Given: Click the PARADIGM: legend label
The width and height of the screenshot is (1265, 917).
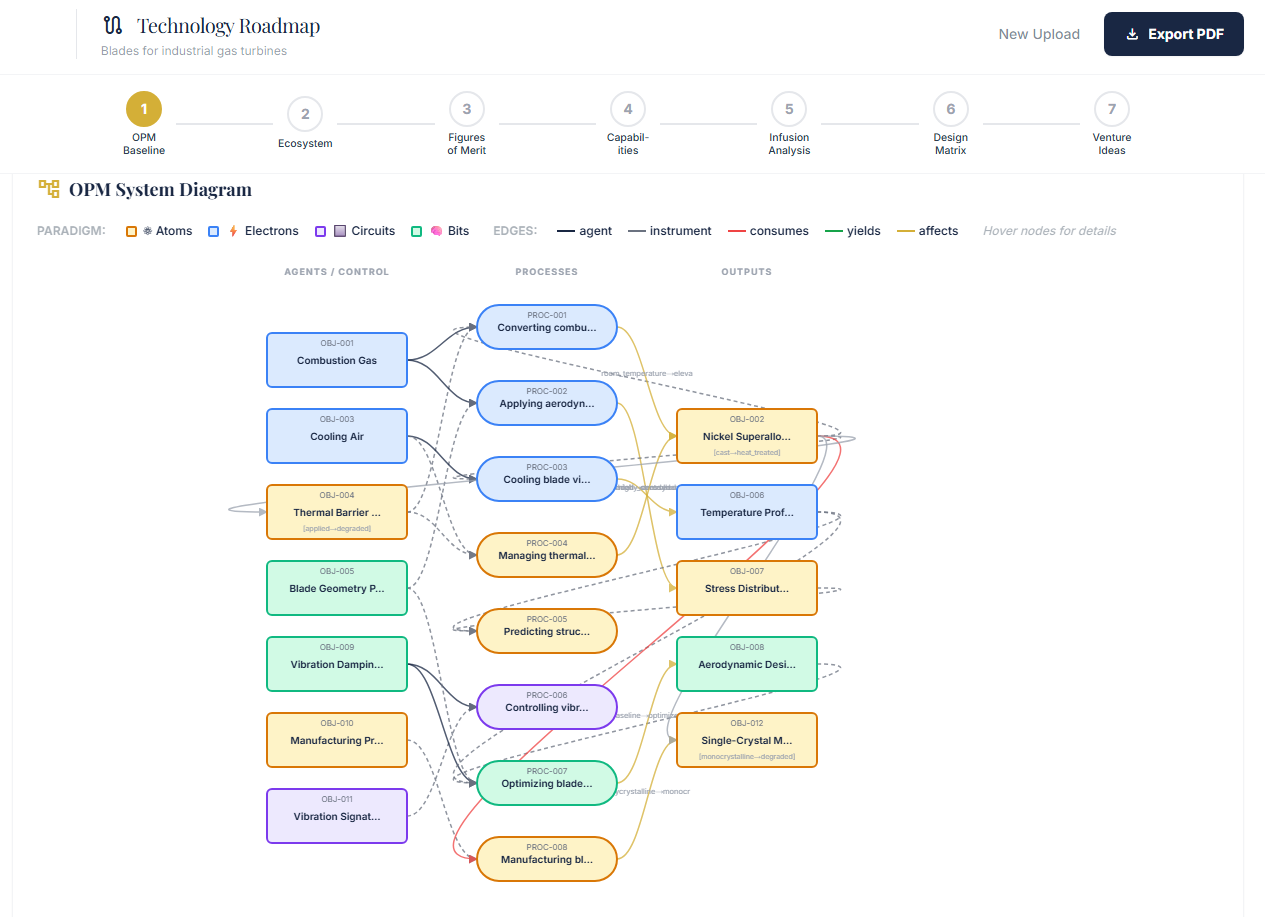Looking at the screenshot, I should tap(71, 231).
